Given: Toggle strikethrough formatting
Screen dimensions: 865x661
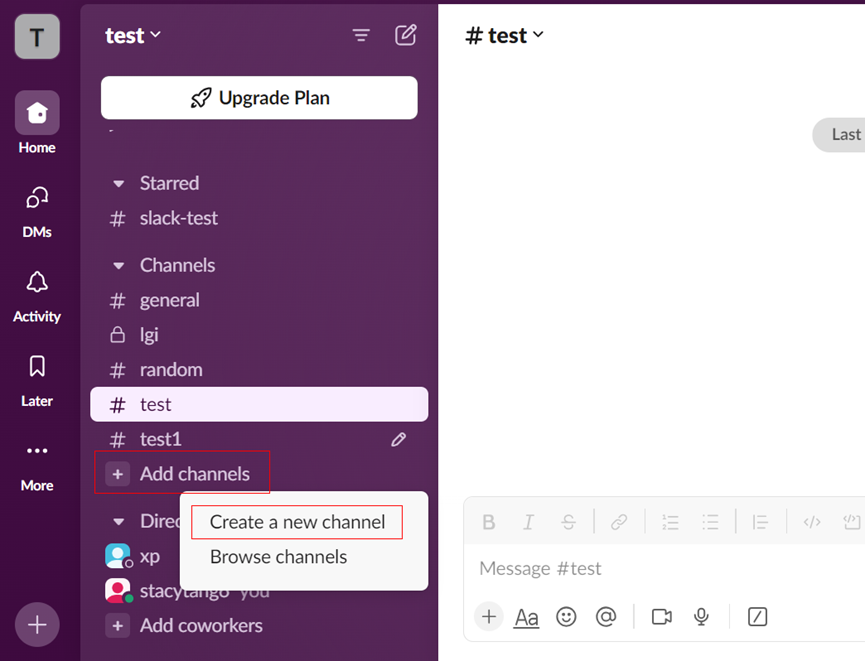Looking at the screenshot, I should tap(569, 522).
